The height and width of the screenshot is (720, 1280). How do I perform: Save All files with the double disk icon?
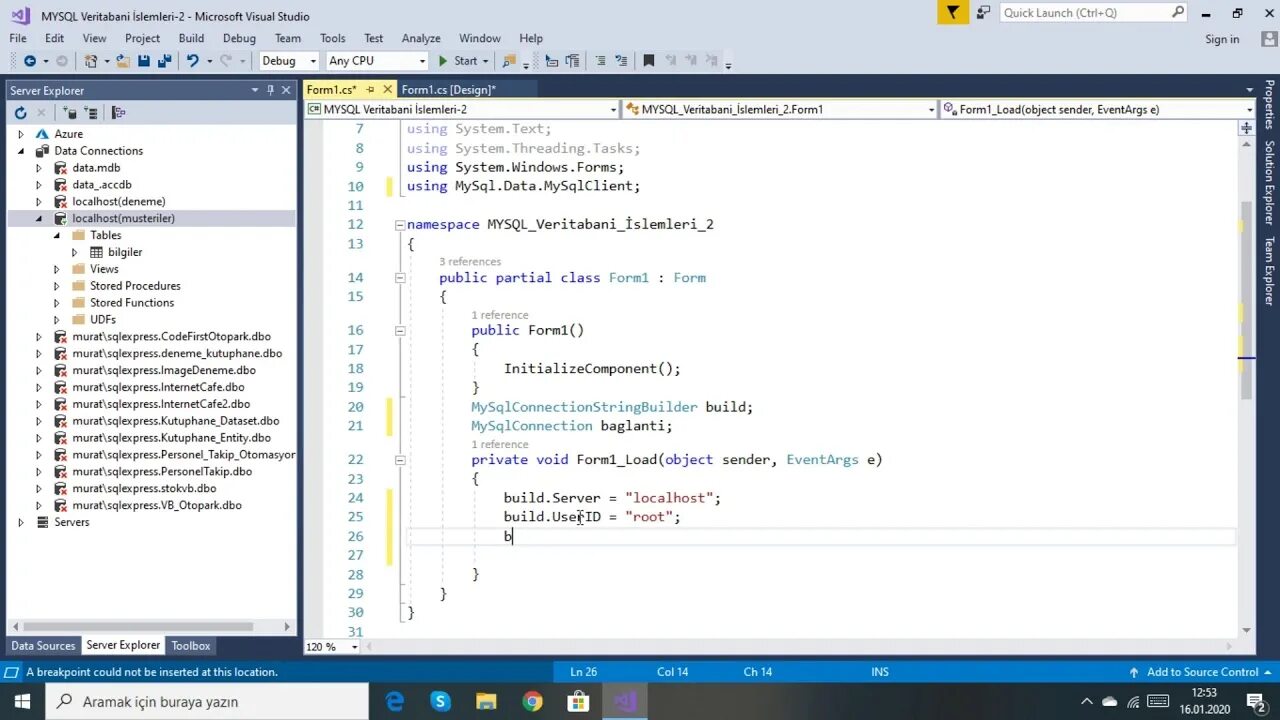click(164, 61)
